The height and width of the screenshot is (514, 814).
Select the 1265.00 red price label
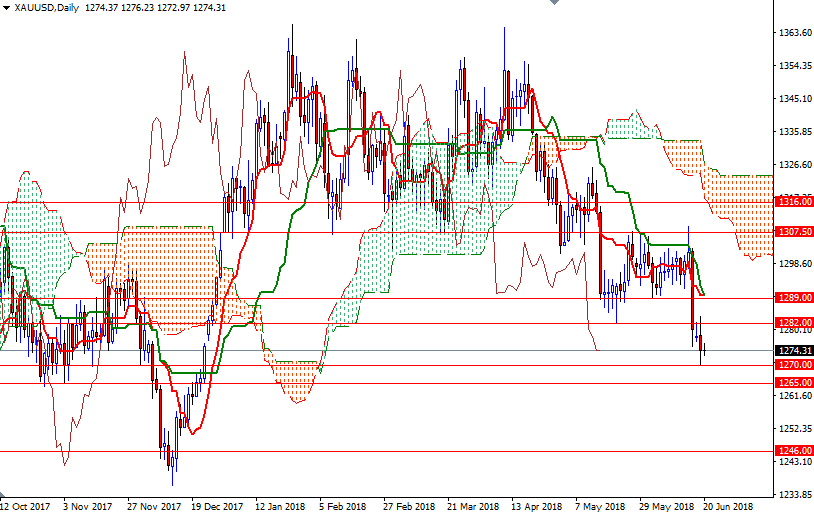792,383
